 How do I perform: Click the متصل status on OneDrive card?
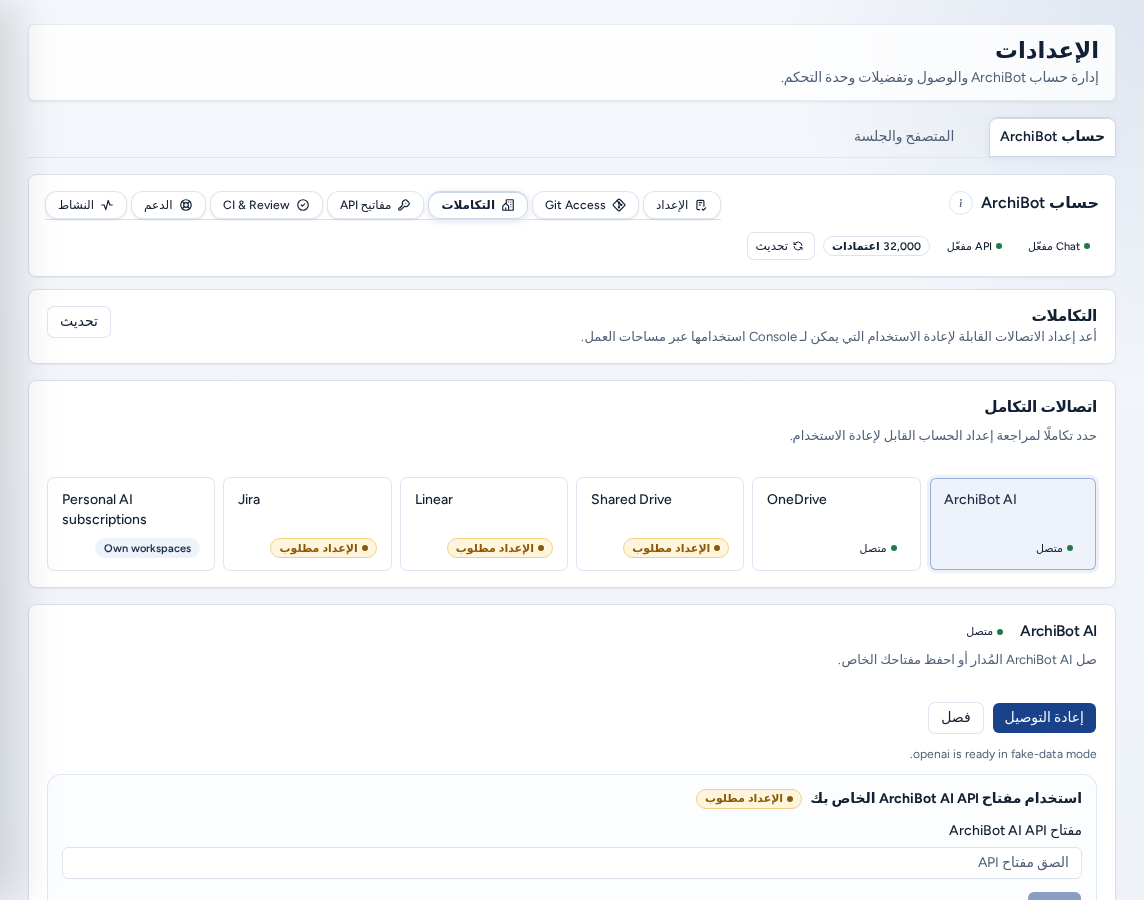click(878, 548)
